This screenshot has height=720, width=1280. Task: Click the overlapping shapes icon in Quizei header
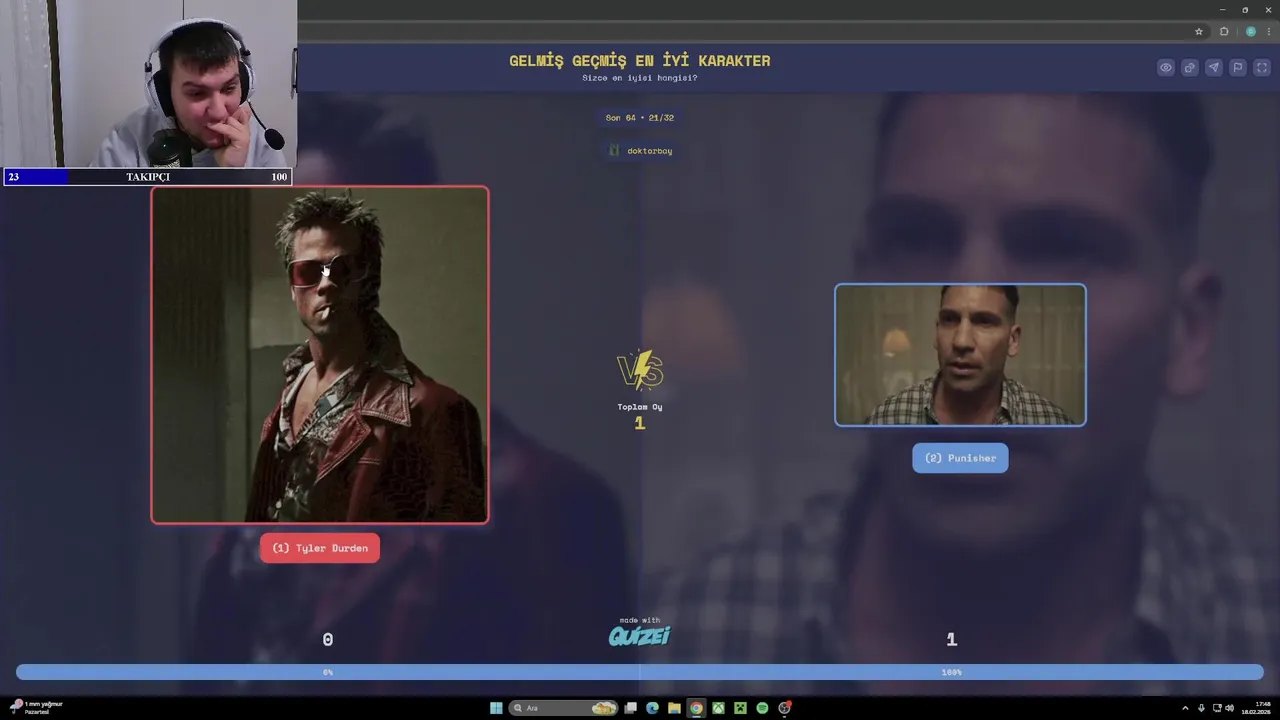1190,68
